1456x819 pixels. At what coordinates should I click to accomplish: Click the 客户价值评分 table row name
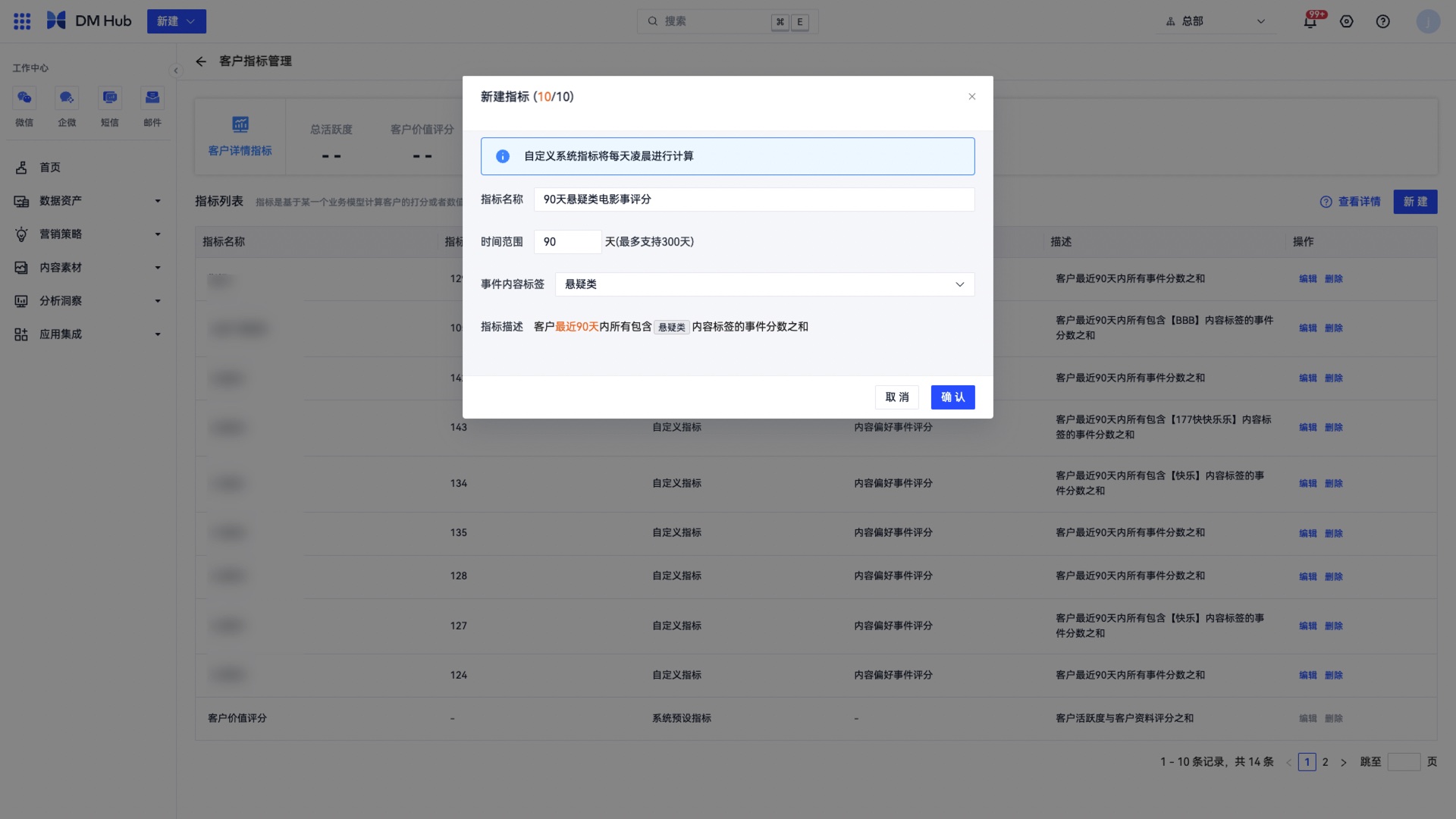click(237, 718)
